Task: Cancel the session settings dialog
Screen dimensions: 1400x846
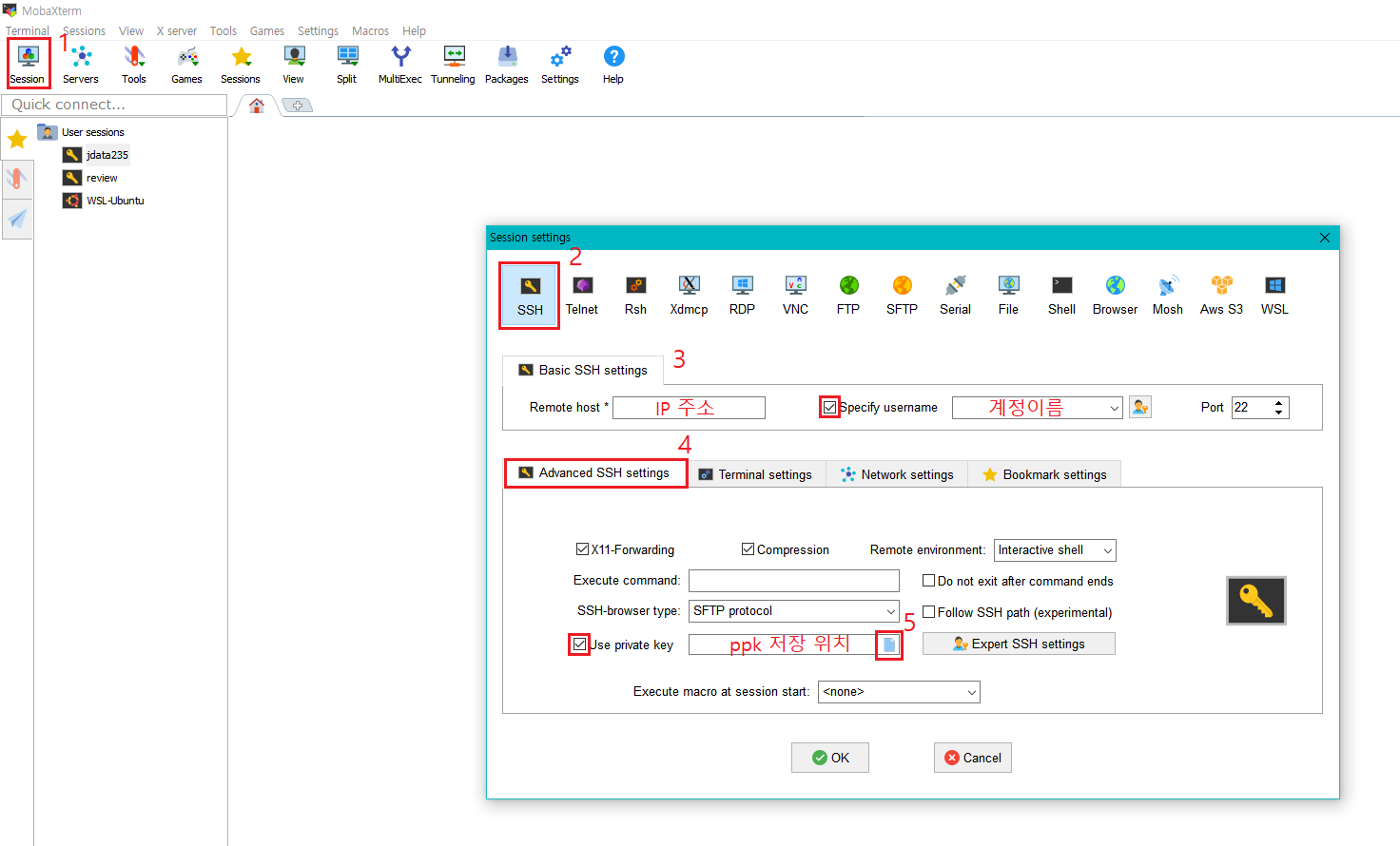Action: point(973,758)
